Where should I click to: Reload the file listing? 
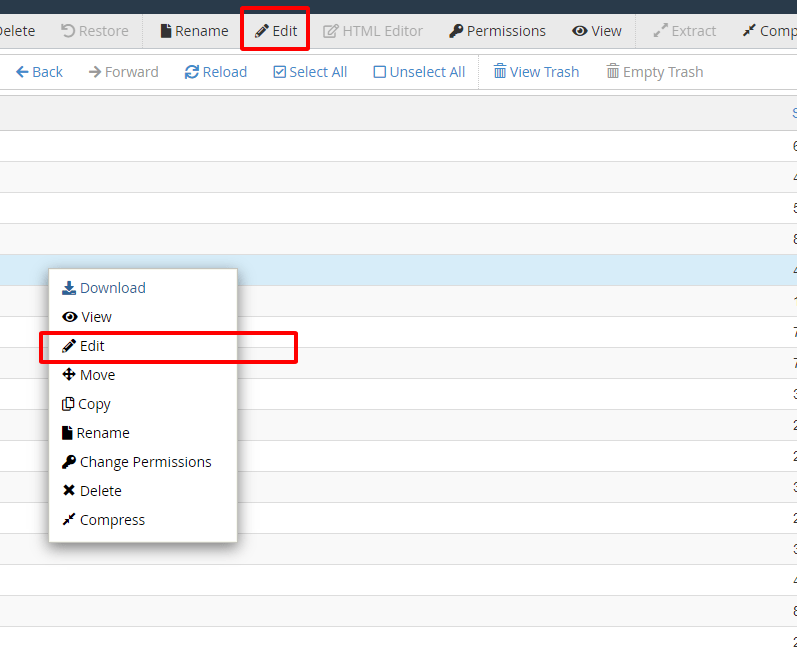(216, 72)
